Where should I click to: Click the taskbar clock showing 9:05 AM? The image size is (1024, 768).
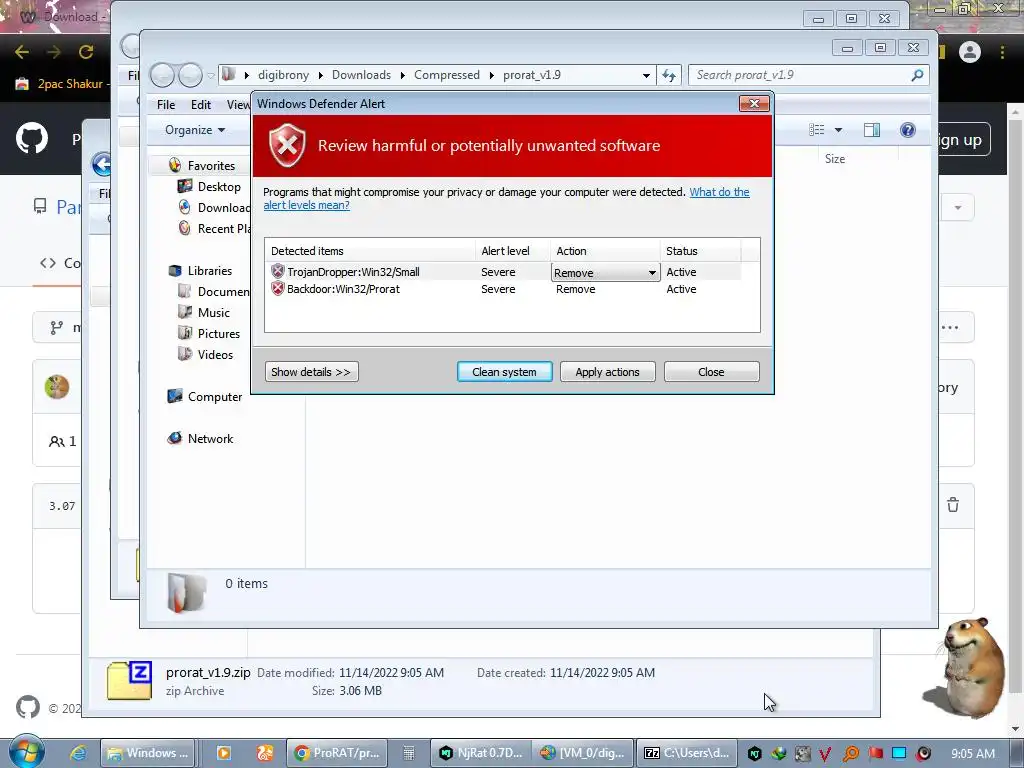pos(973,753)
